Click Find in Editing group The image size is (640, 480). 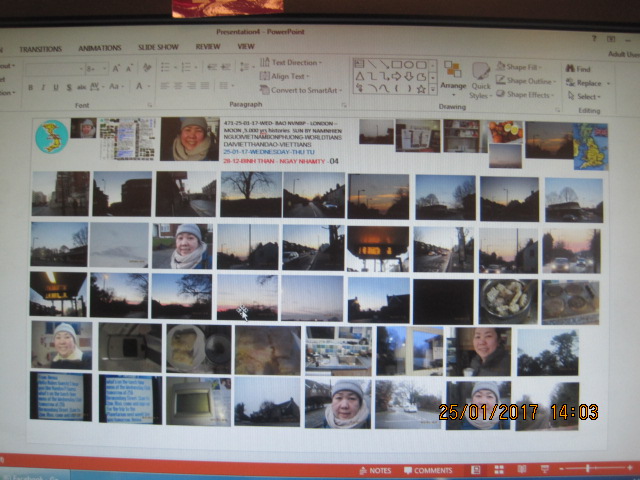[578, 69]
